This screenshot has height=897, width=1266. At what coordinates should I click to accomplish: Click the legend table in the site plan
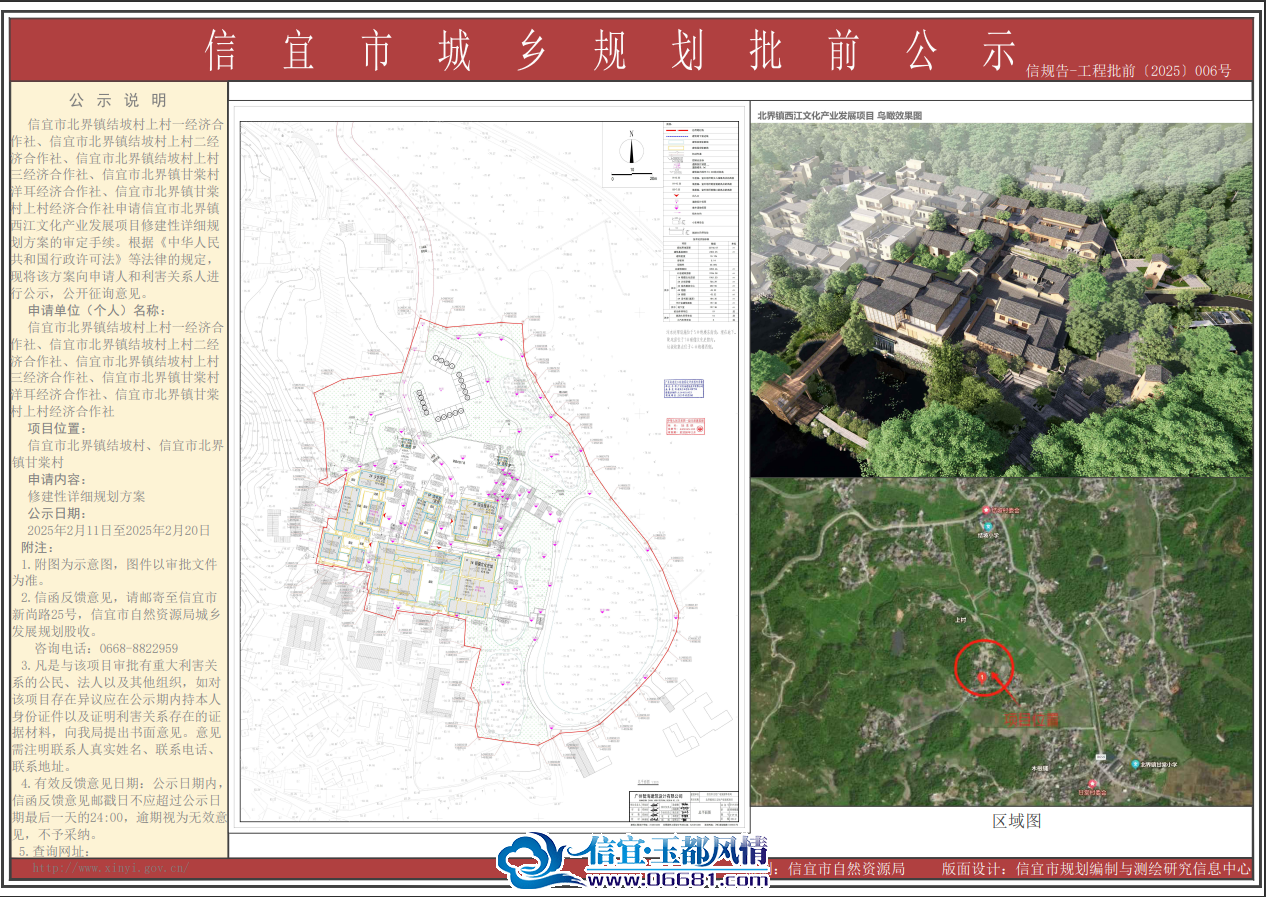[700, 177]
